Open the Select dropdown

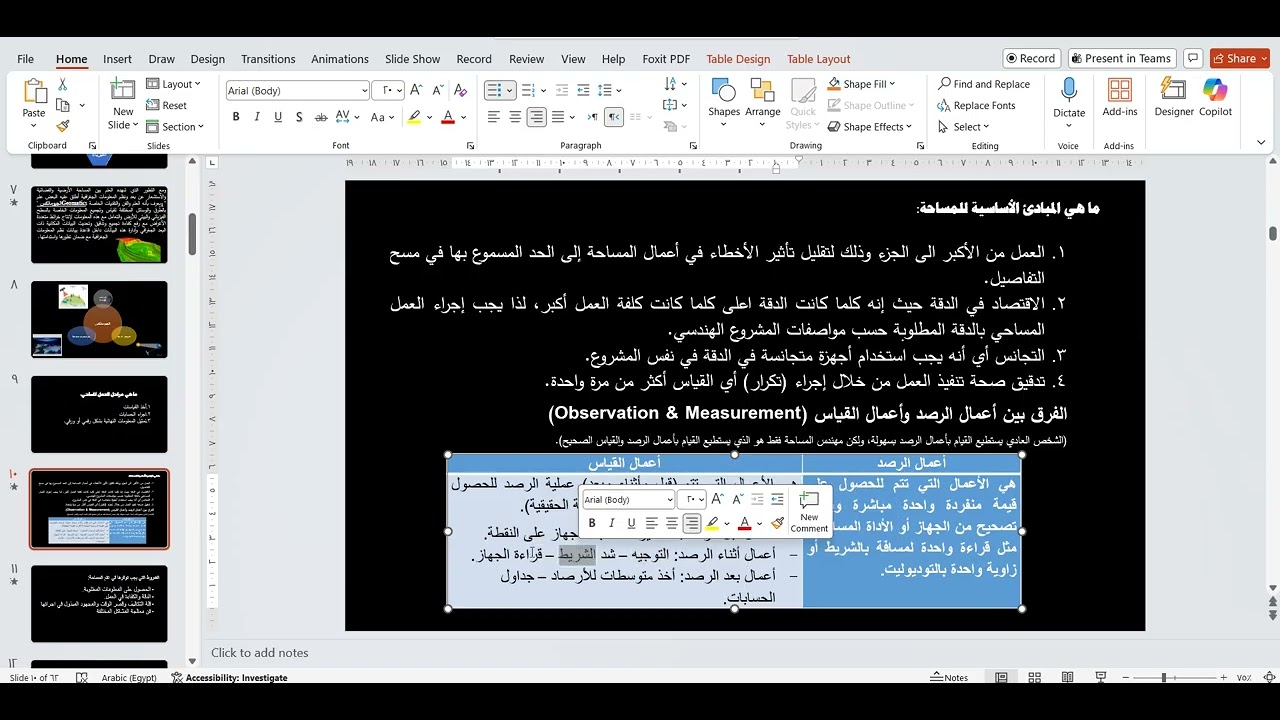pos(964,127)
